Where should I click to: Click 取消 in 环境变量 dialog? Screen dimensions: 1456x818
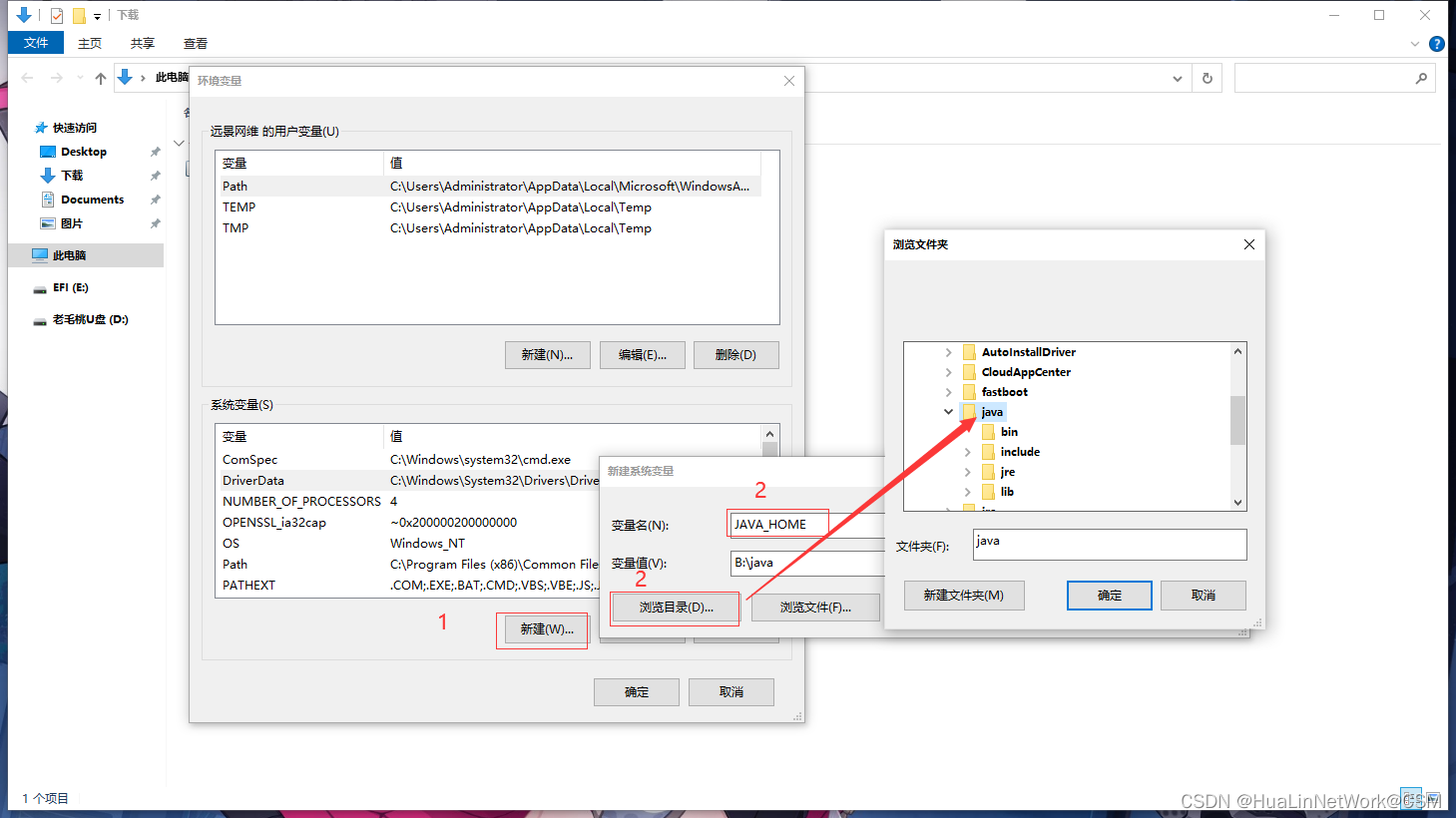731,692
